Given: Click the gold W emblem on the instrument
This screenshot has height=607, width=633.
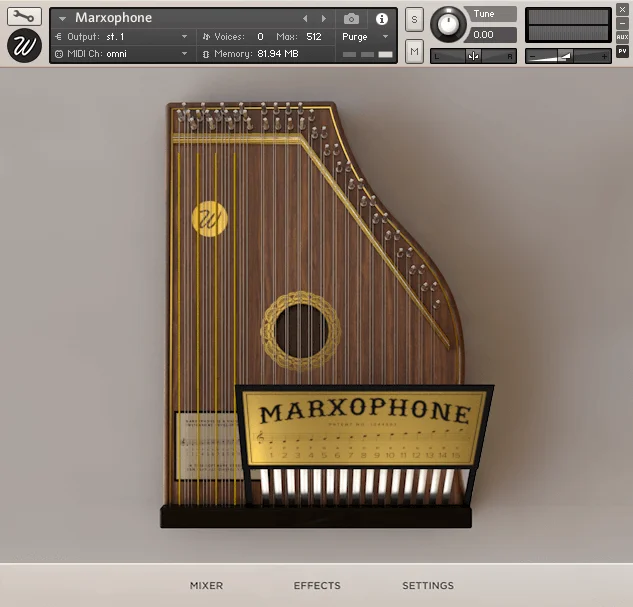Looking at the screenshot, I should (x=210, y=219).
